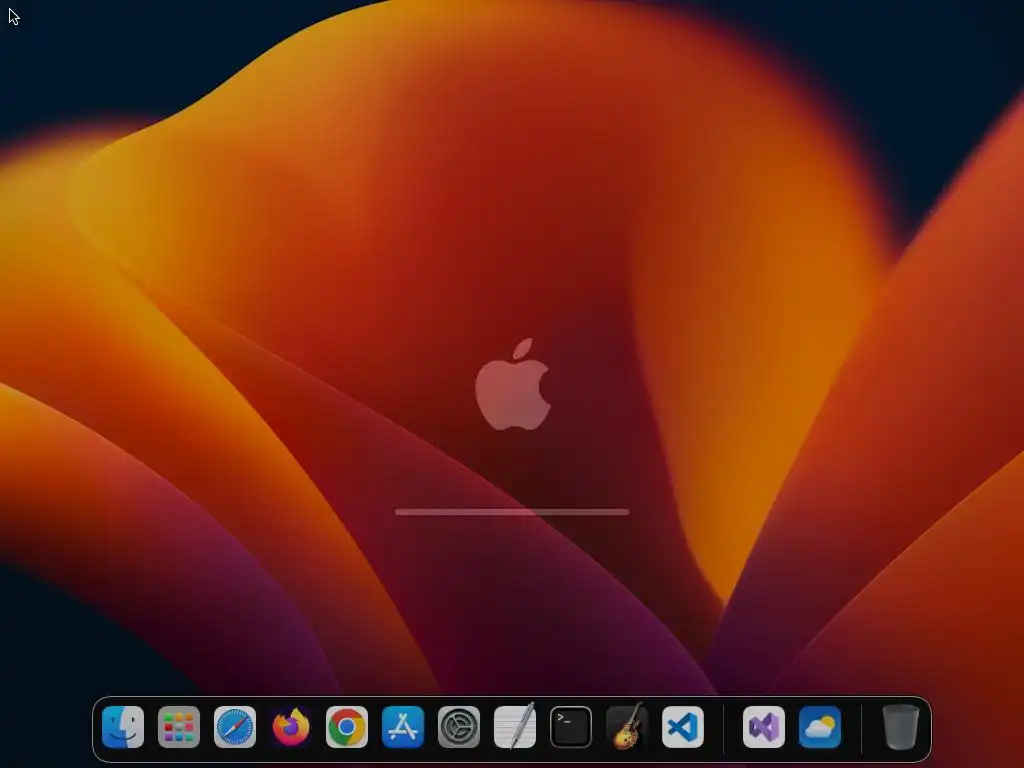Click the boot progress bar
Viewport: 1024px width, 768px height.
tap(512, 512)
